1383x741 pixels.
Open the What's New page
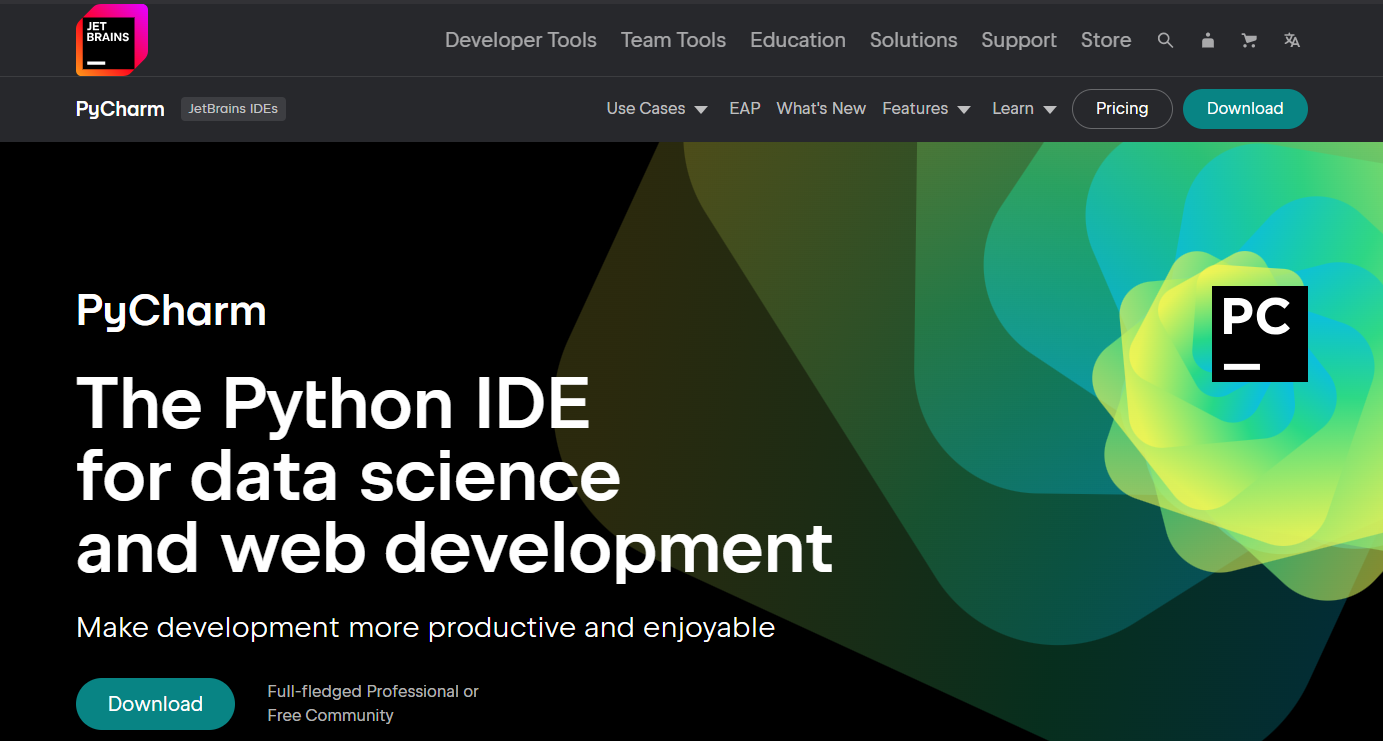point(821,108)
